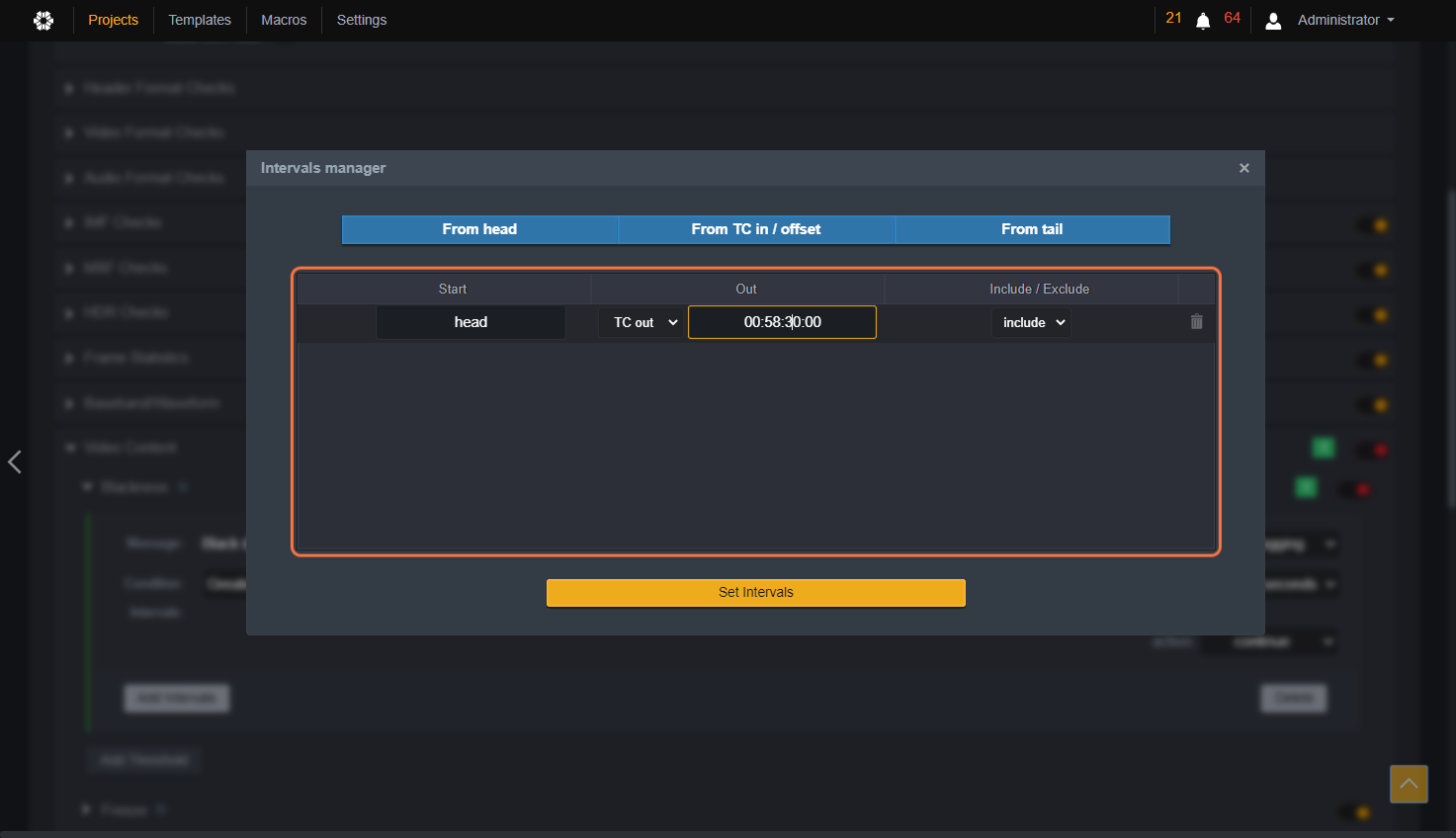This screenshot has width=1456, height=838.
Task: Open the notifications bell
Action: click(x=1203, y=21)
